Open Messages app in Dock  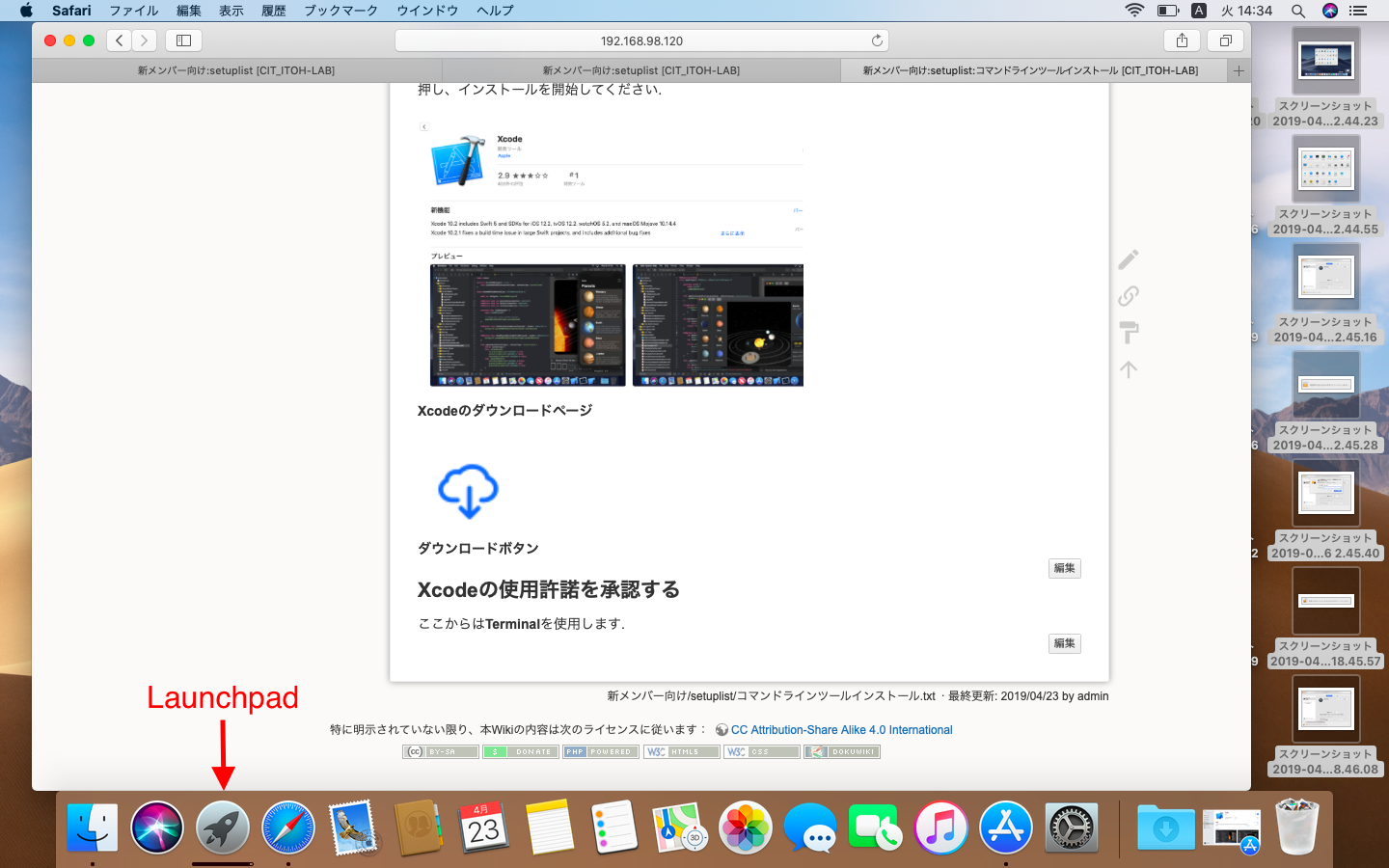click(x=810, y=827)
